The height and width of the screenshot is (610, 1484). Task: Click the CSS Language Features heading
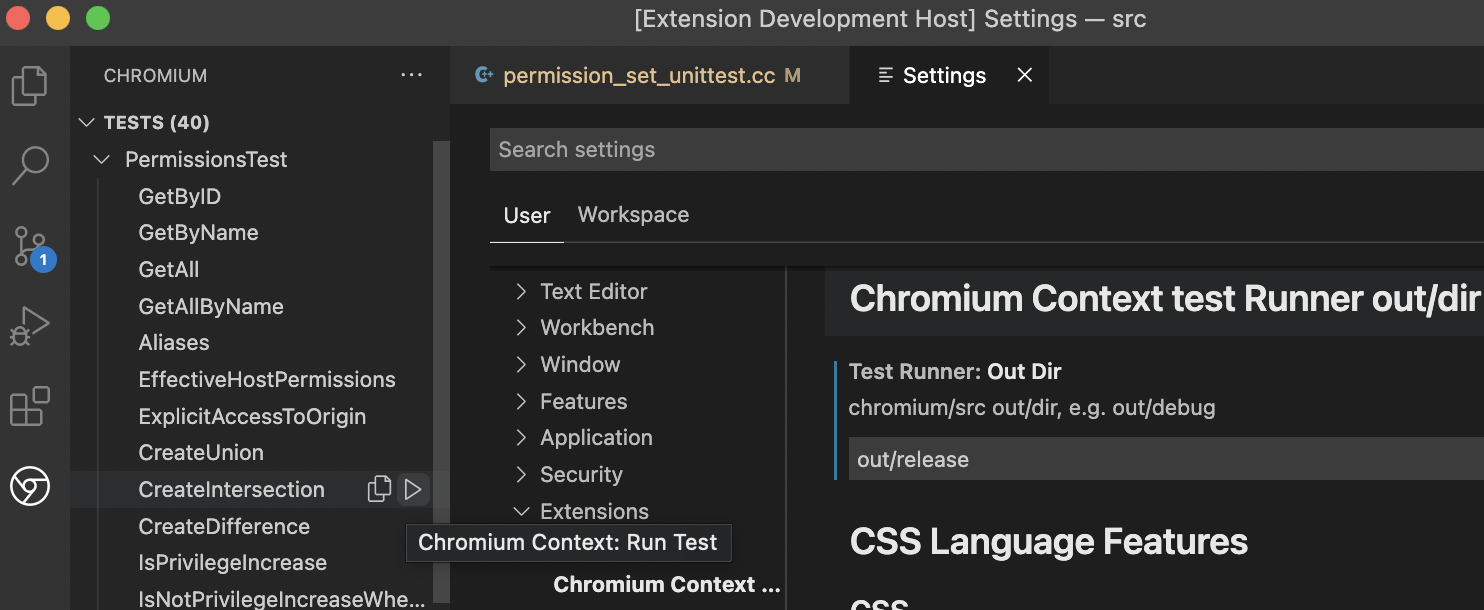tap(1049, 542)
